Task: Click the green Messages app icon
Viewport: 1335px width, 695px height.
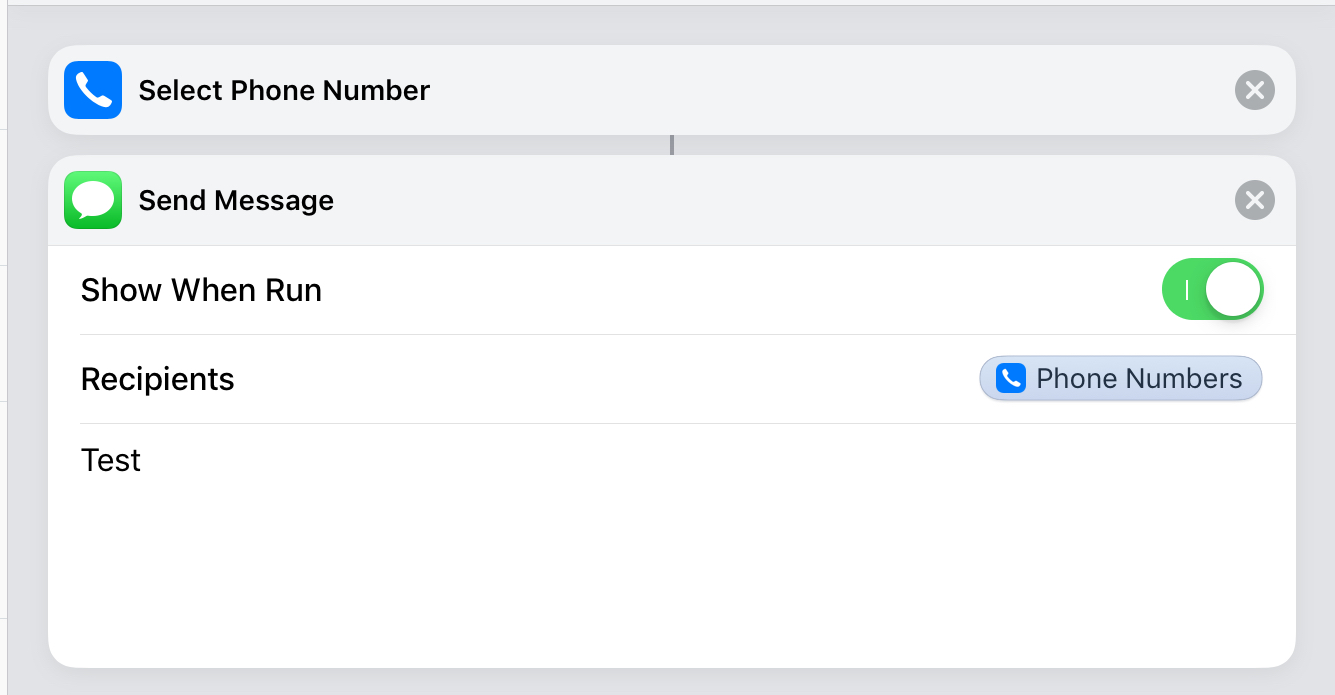Action: click(93, 200)
